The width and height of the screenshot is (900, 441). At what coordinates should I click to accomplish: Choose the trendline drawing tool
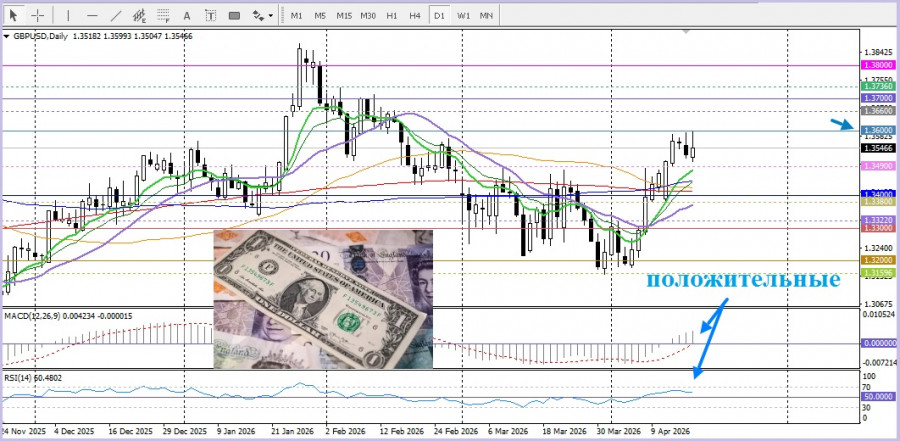(x=115, y=16)
